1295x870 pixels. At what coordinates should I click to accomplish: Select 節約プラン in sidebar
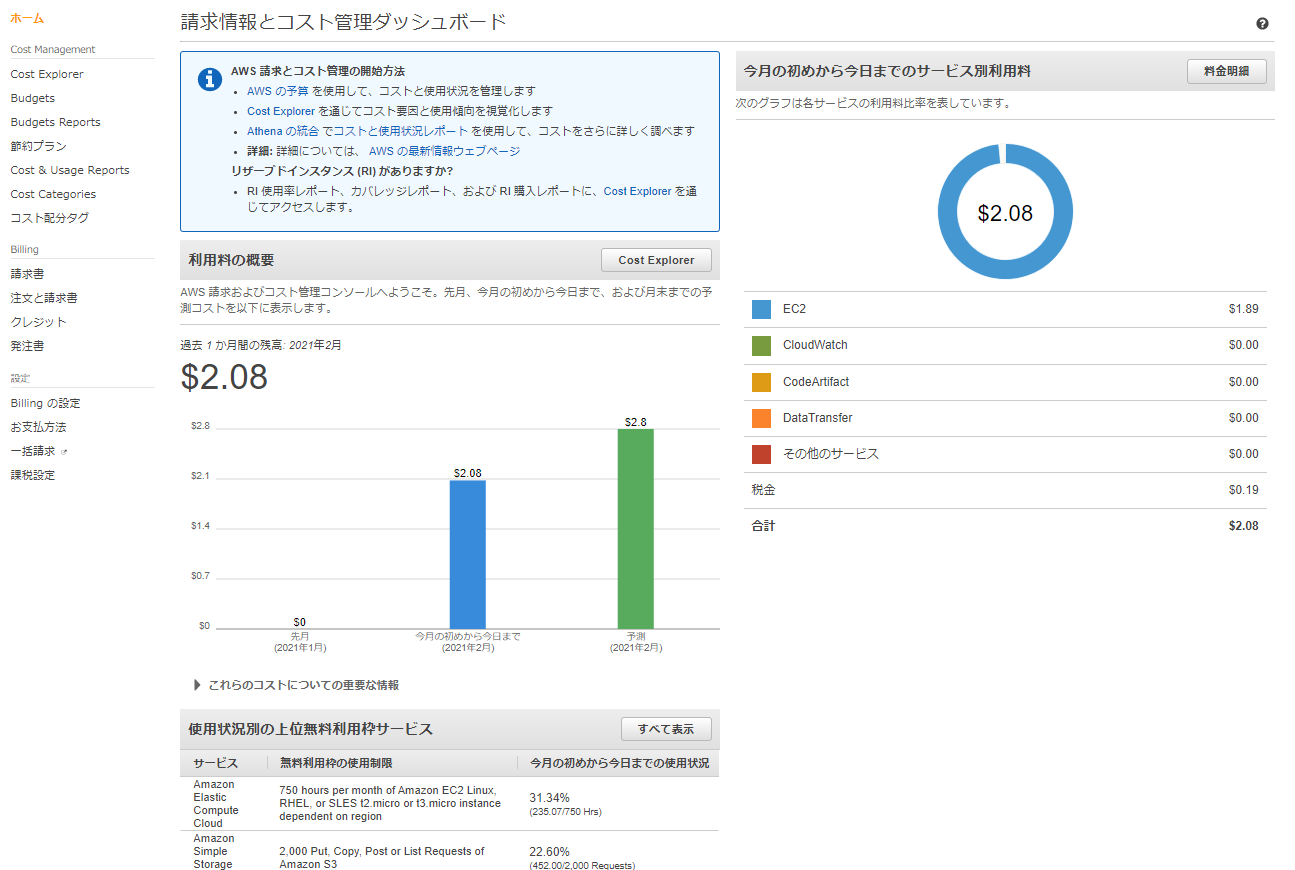pyautogui.click(x=39, y=146)
